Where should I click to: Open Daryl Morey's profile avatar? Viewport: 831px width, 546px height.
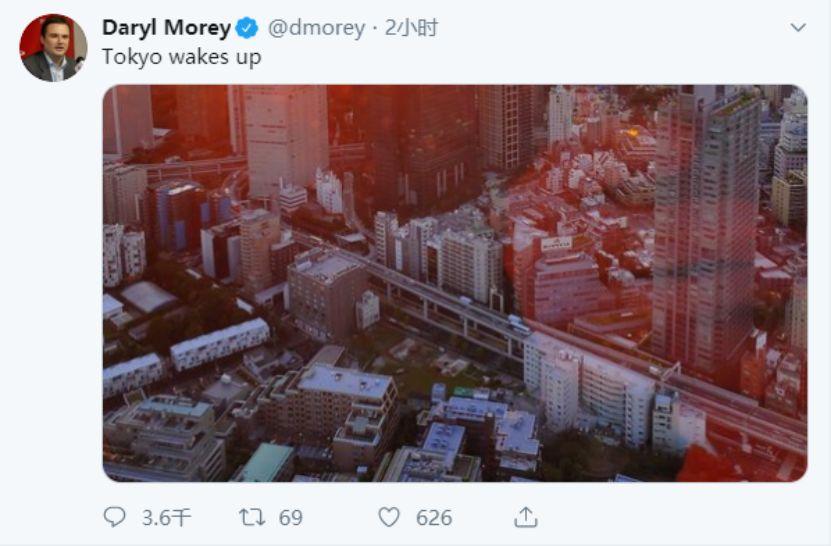coord(53,47)
